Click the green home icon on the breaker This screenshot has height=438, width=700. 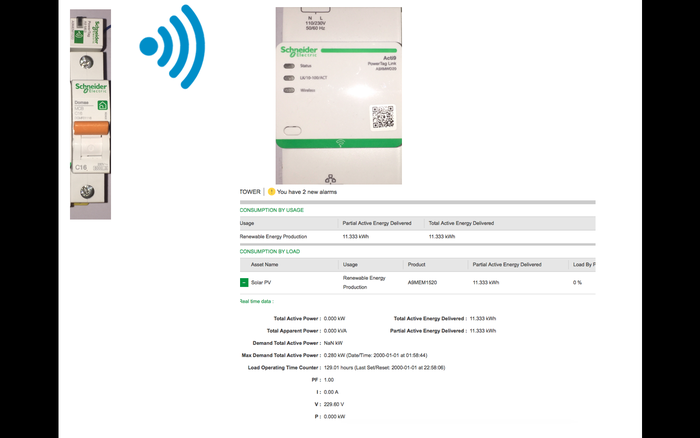point(102,105)
